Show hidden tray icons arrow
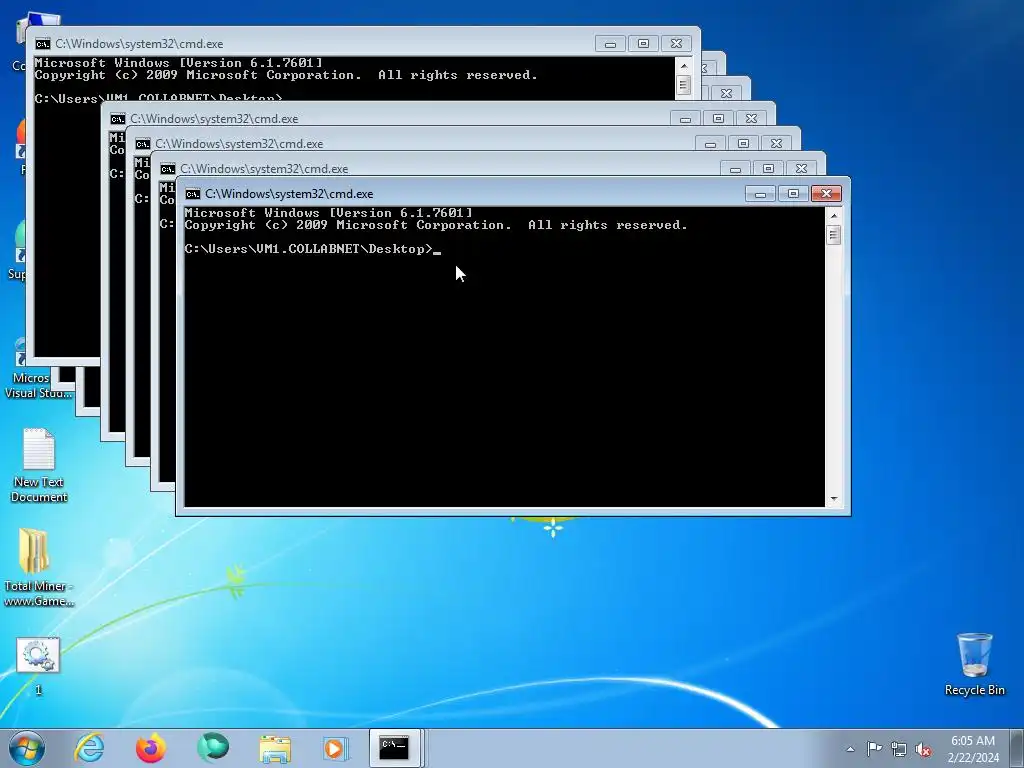The height and width of the screenshot is (768, 1024). click(x=850, y=749)
